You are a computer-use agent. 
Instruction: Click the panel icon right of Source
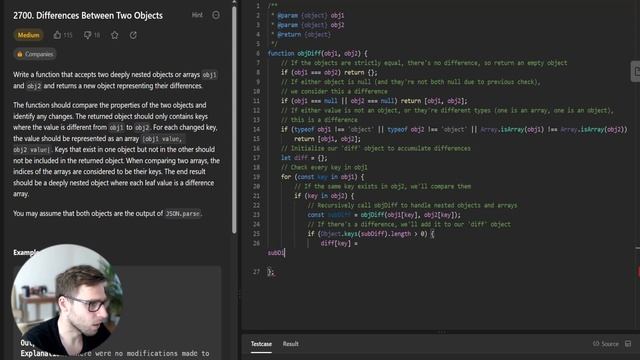pyautogui.click(x=628, y=344)
